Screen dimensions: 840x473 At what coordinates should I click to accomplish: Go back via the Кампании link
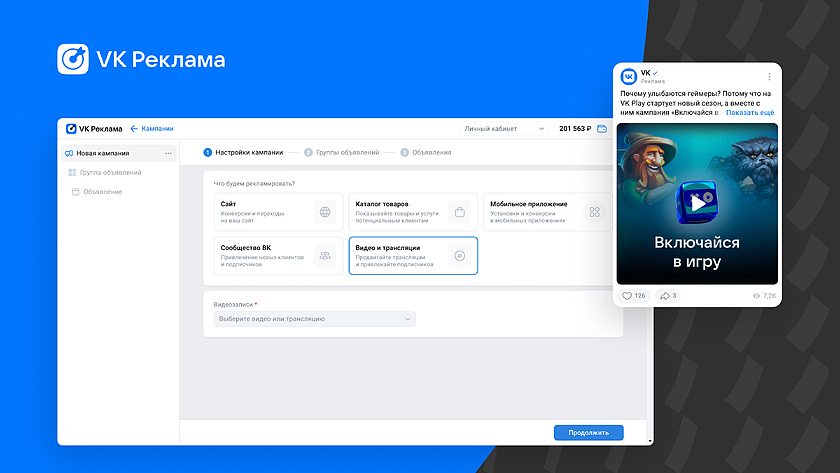point(152,129)
